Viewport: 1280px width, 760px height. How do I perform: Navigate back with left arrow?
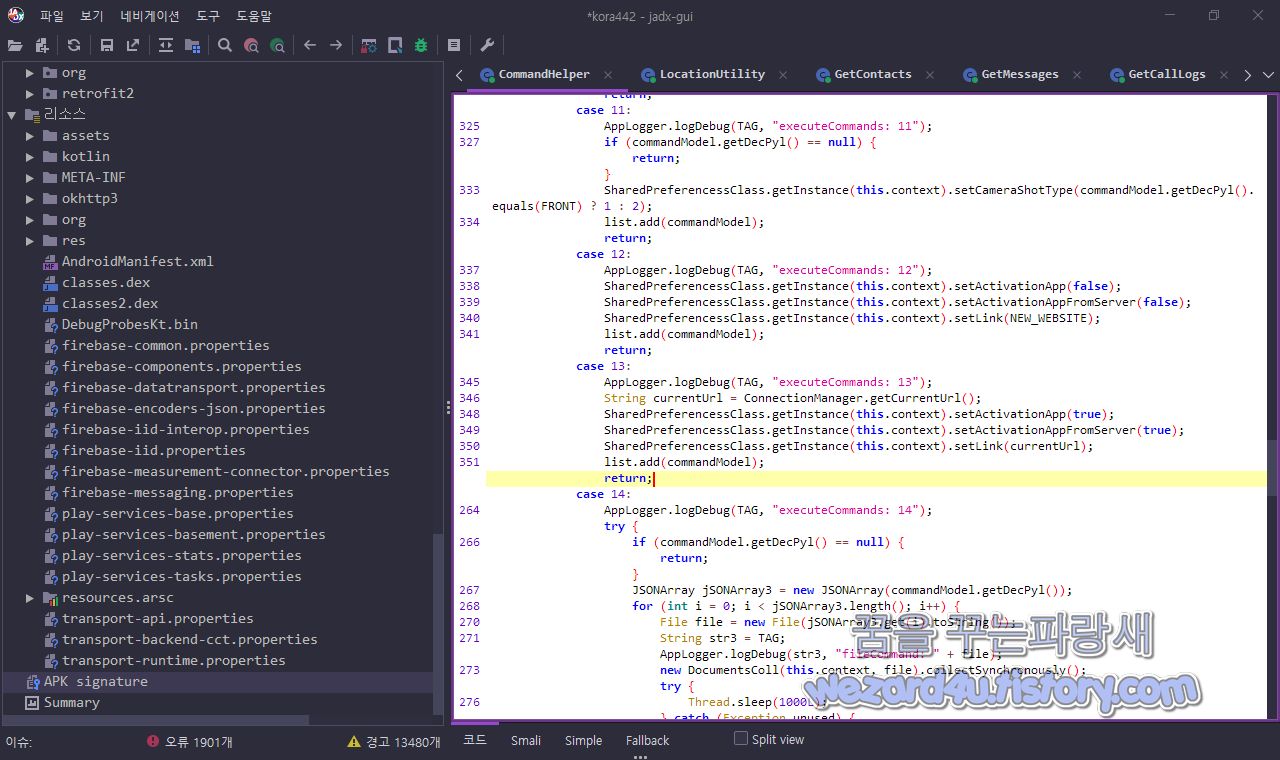point(310,45)
